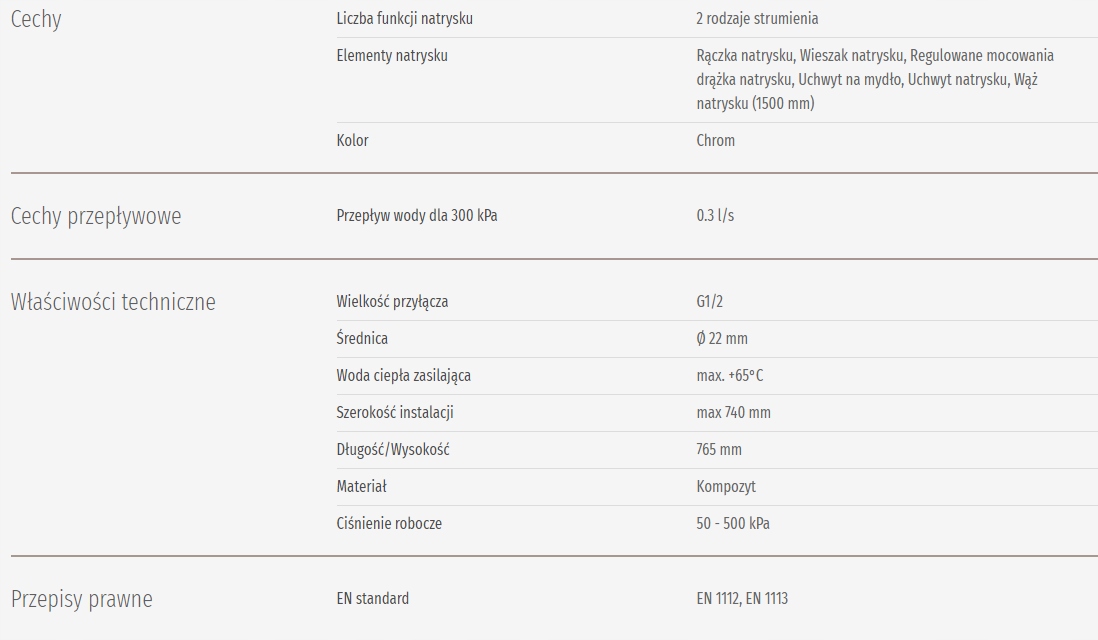Click the 0.3 l/s flow value
Viewport: 1098px width, 640px height.
pyautogui.click(x=716, y=216)
